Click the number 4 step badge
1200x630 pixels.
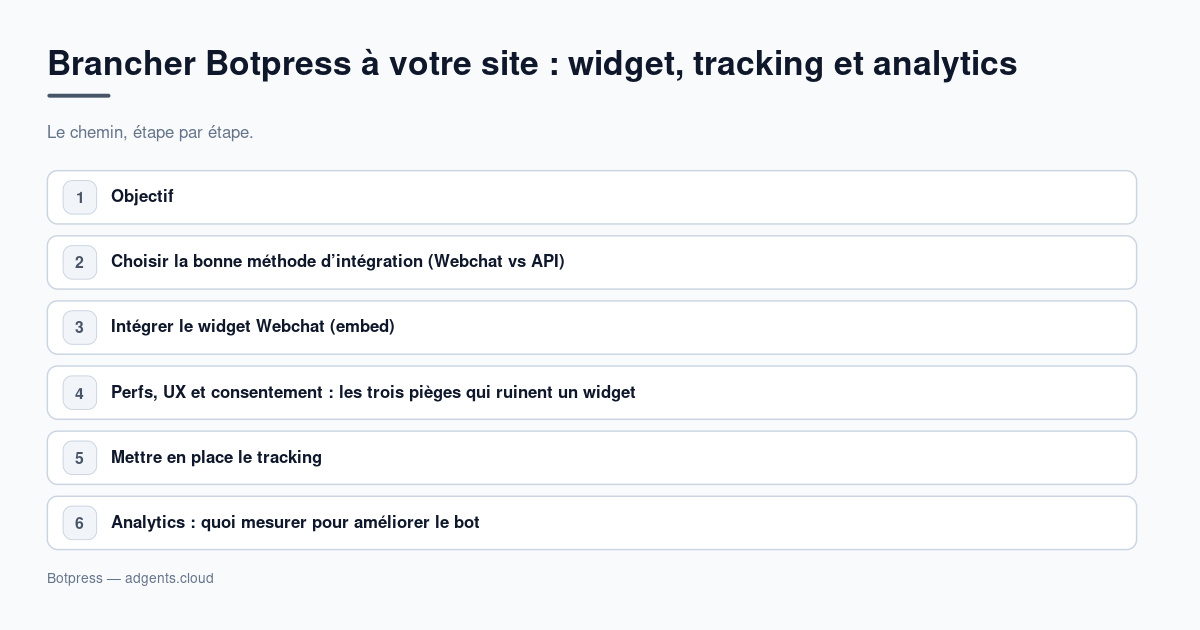coord(80,393)
